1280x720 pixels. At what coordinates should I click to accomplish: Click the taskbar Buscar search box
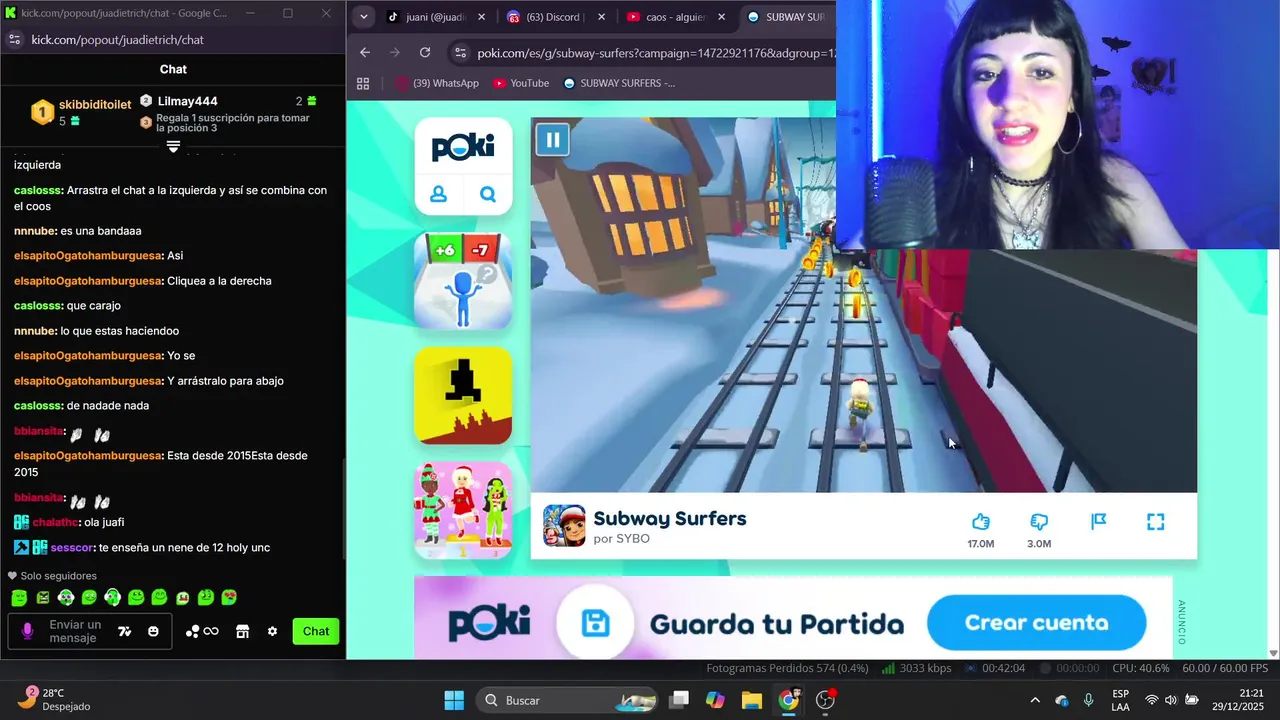click(x=566, y=700)
